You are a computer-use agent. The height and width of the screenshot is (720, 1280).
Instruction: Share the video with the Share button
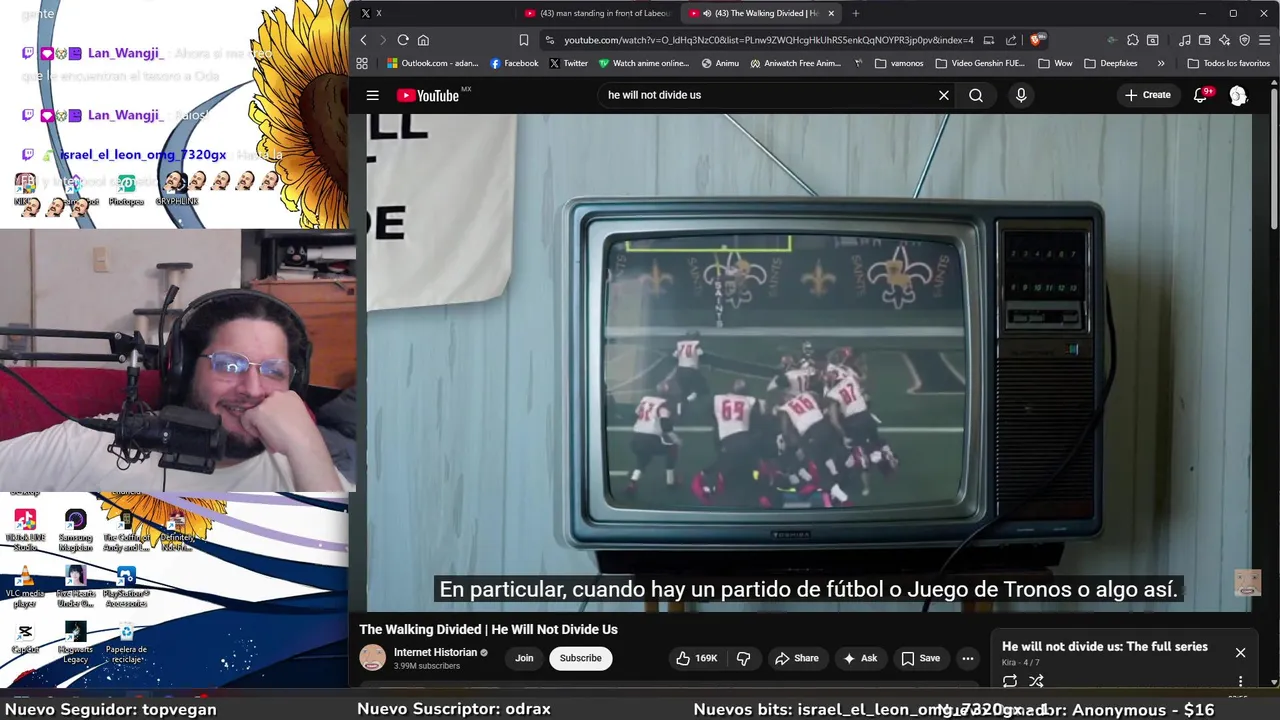[x=797, y=658]
